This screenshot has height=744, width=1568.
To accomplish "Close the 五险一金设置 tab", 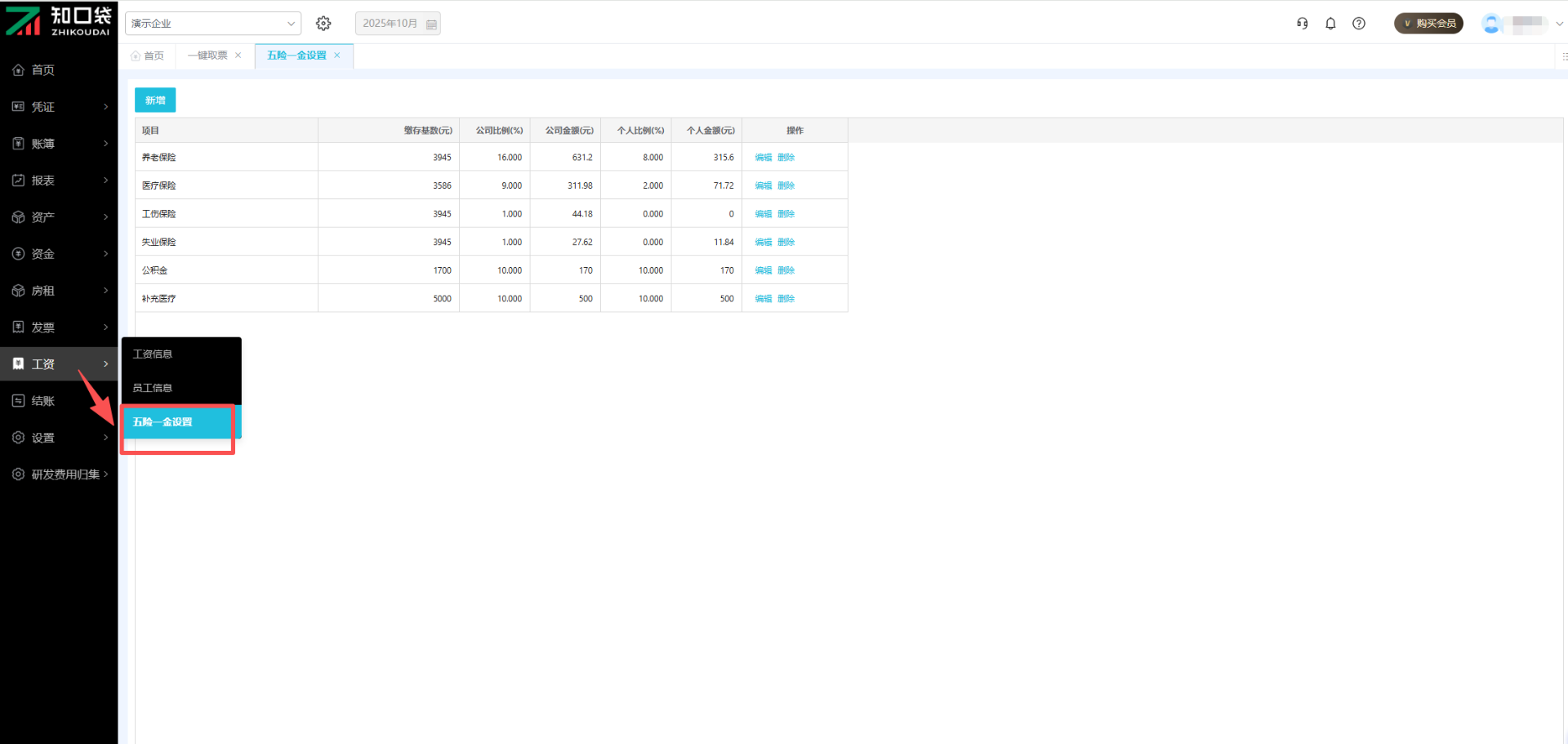I will (x=337, y=56).
